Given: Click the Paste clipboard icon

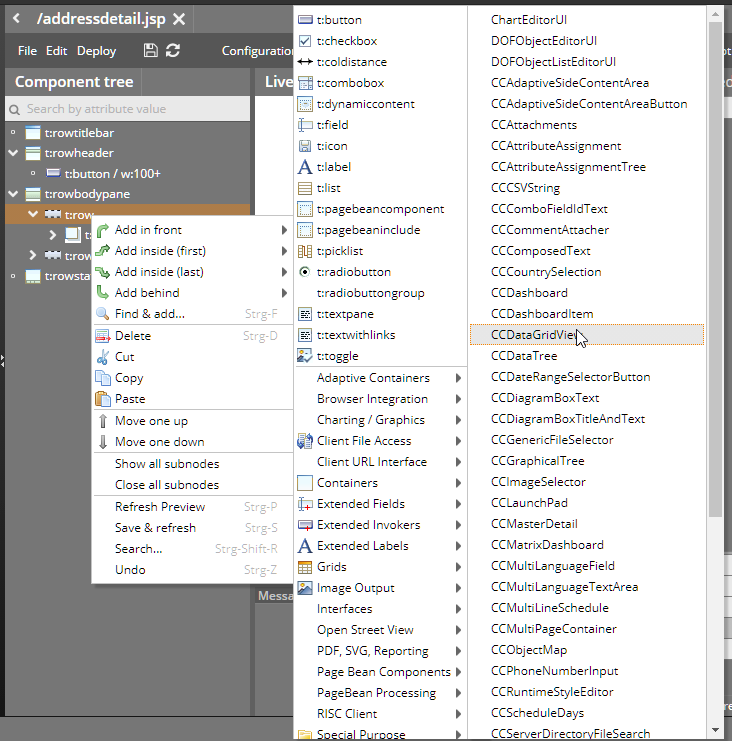Looking at the screenshot, I should pyautogui.click(x=102, y=399).
